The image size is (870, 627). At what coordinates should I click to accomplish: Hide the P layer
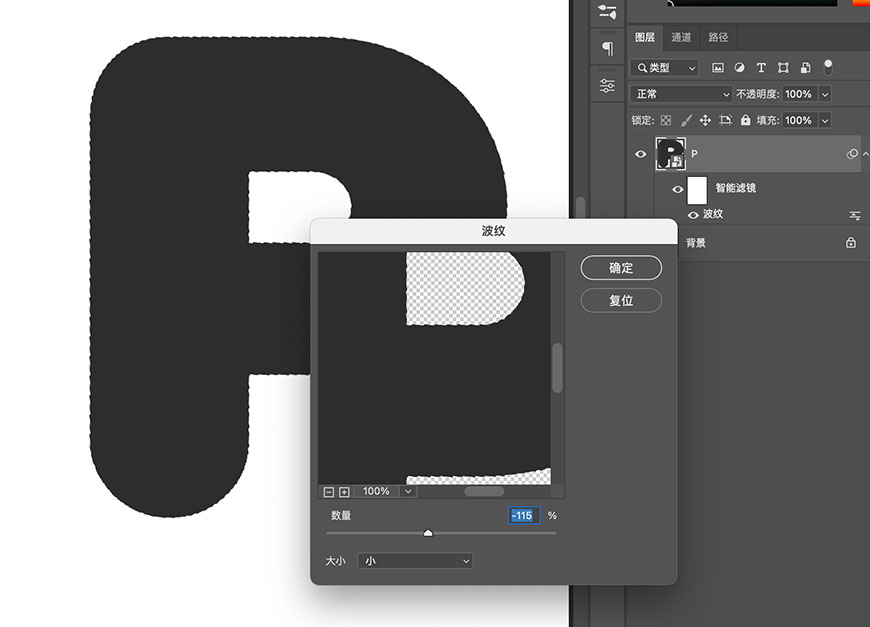point(640,154)
